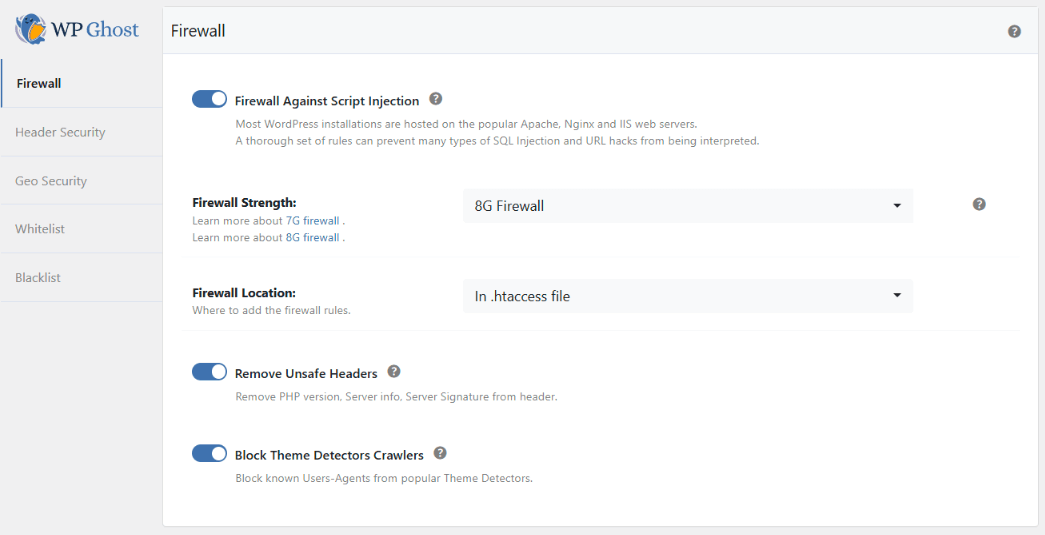1045x535 pixels.
Task: Go to the Whitelist tab
Action: tap(40, 229)
